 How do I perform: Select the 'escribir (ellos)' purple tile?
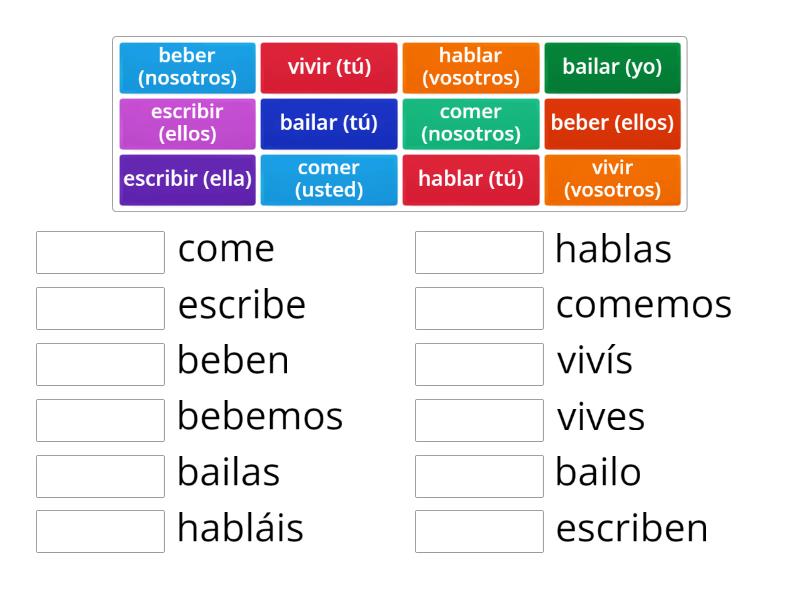tap(187, 123)
